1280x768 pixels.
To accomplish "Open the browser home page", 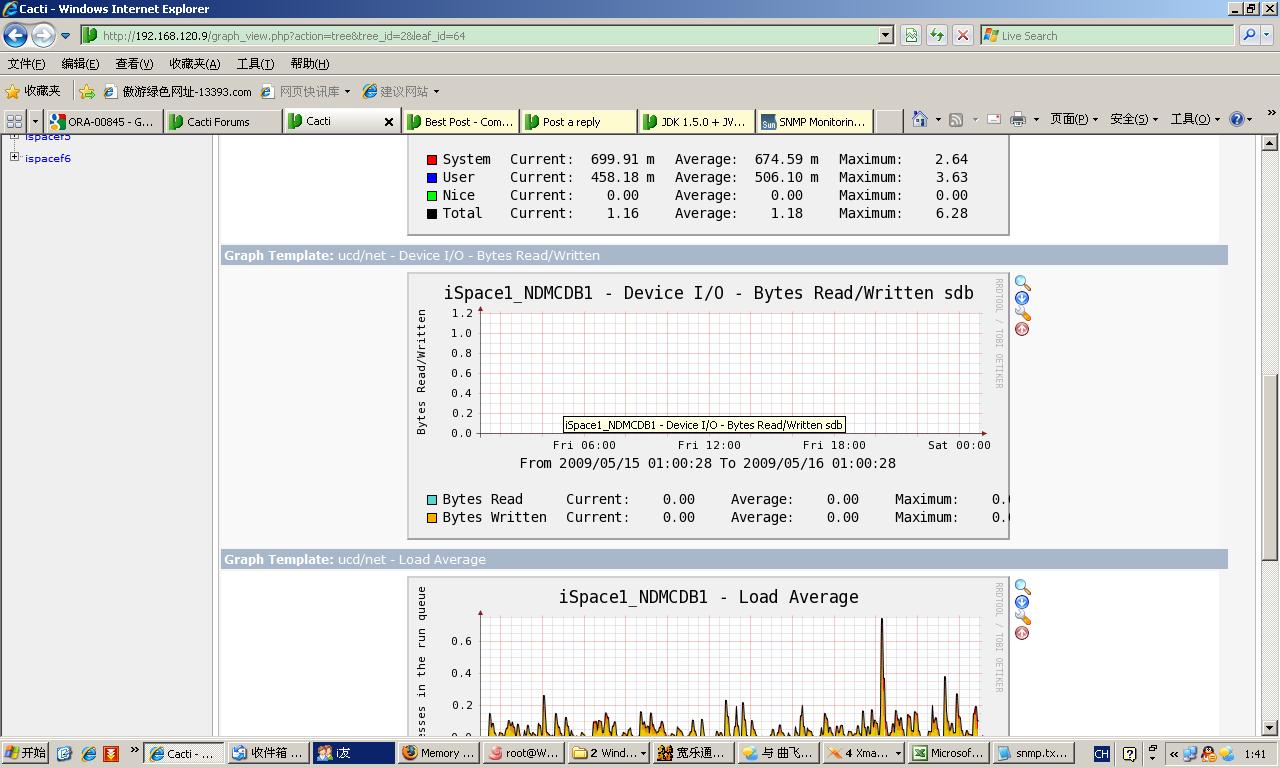I will click(x=920, y=119).
